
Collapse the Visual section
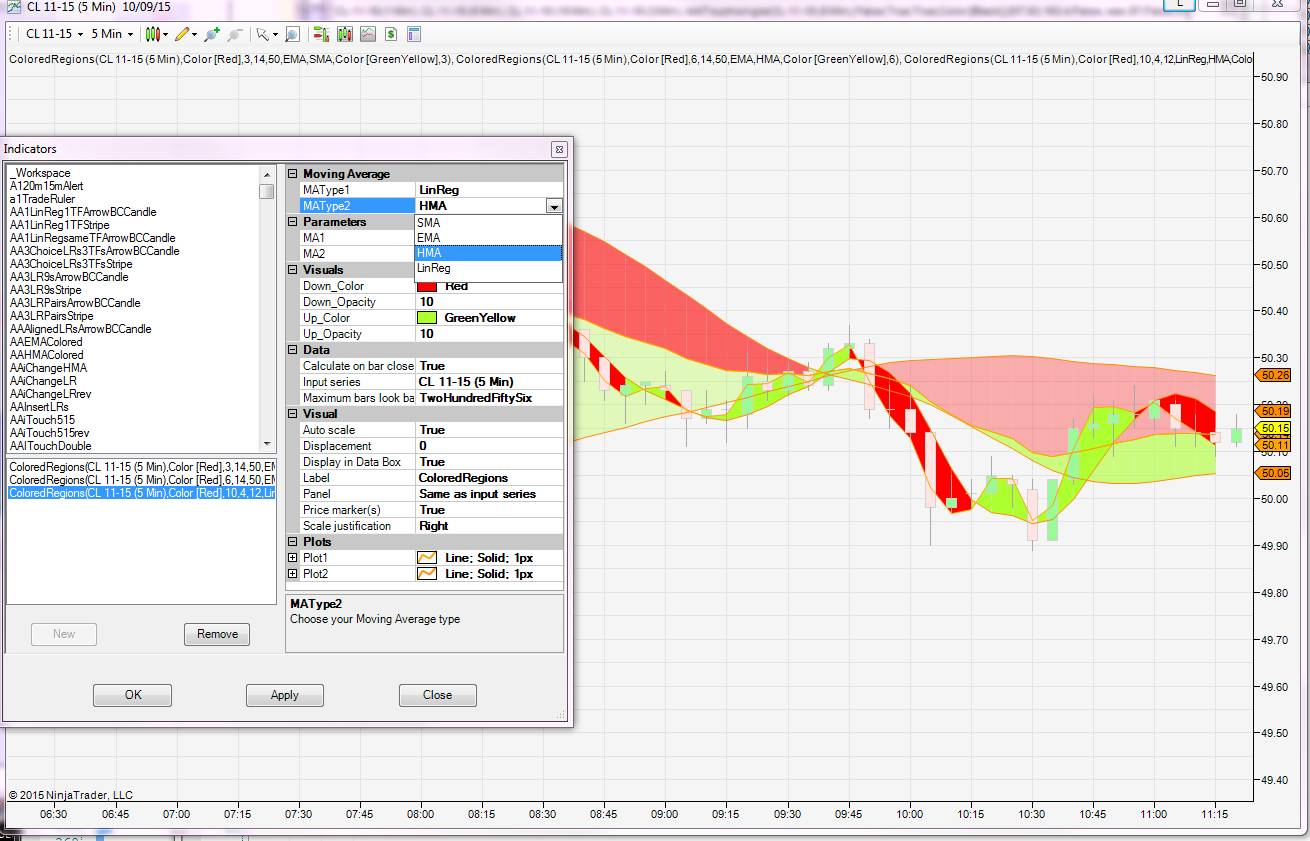(x=293, y=414)
